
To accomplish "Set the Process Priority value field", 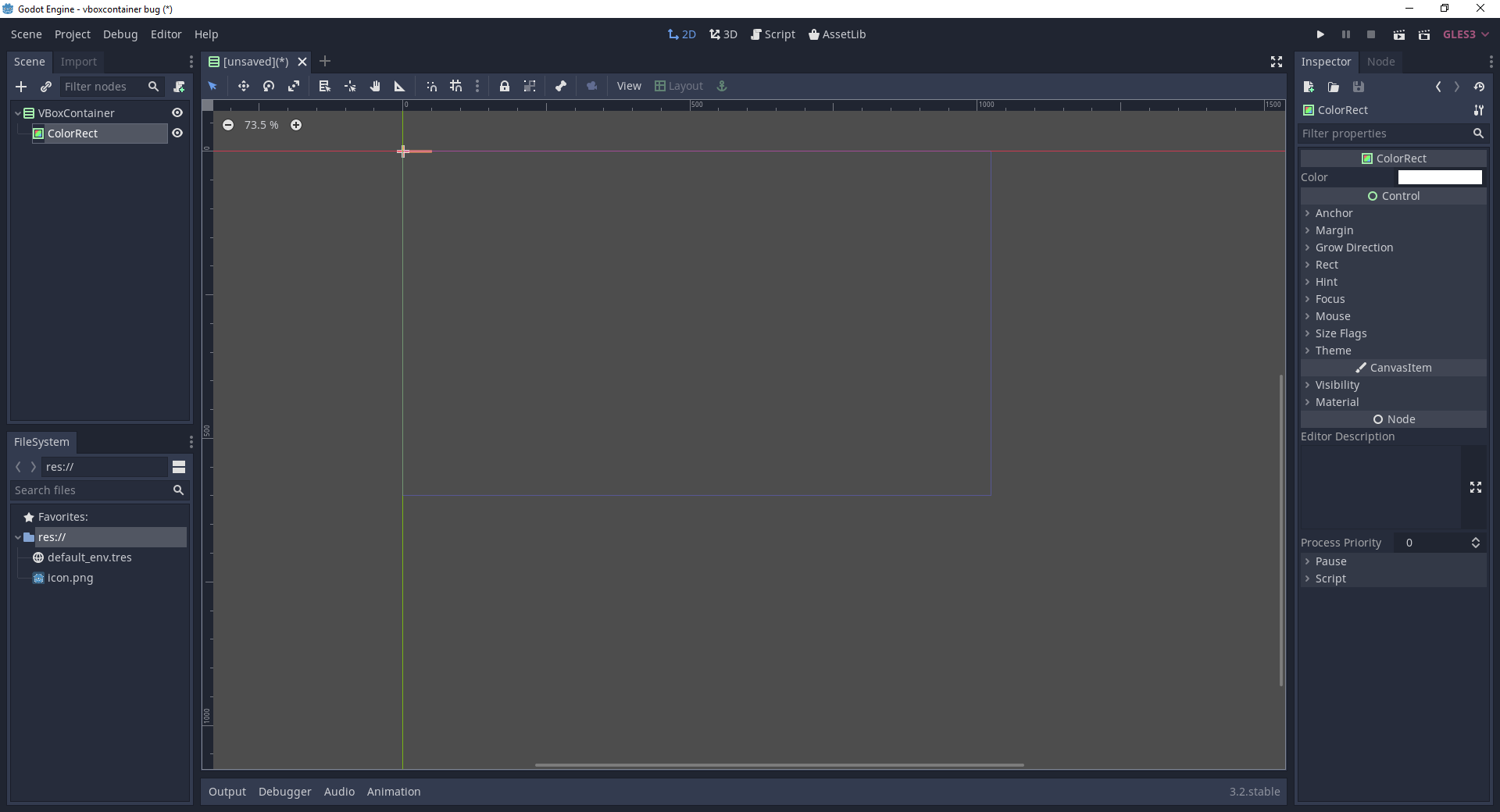I will pyautogui.click(x=1437, y=543).
